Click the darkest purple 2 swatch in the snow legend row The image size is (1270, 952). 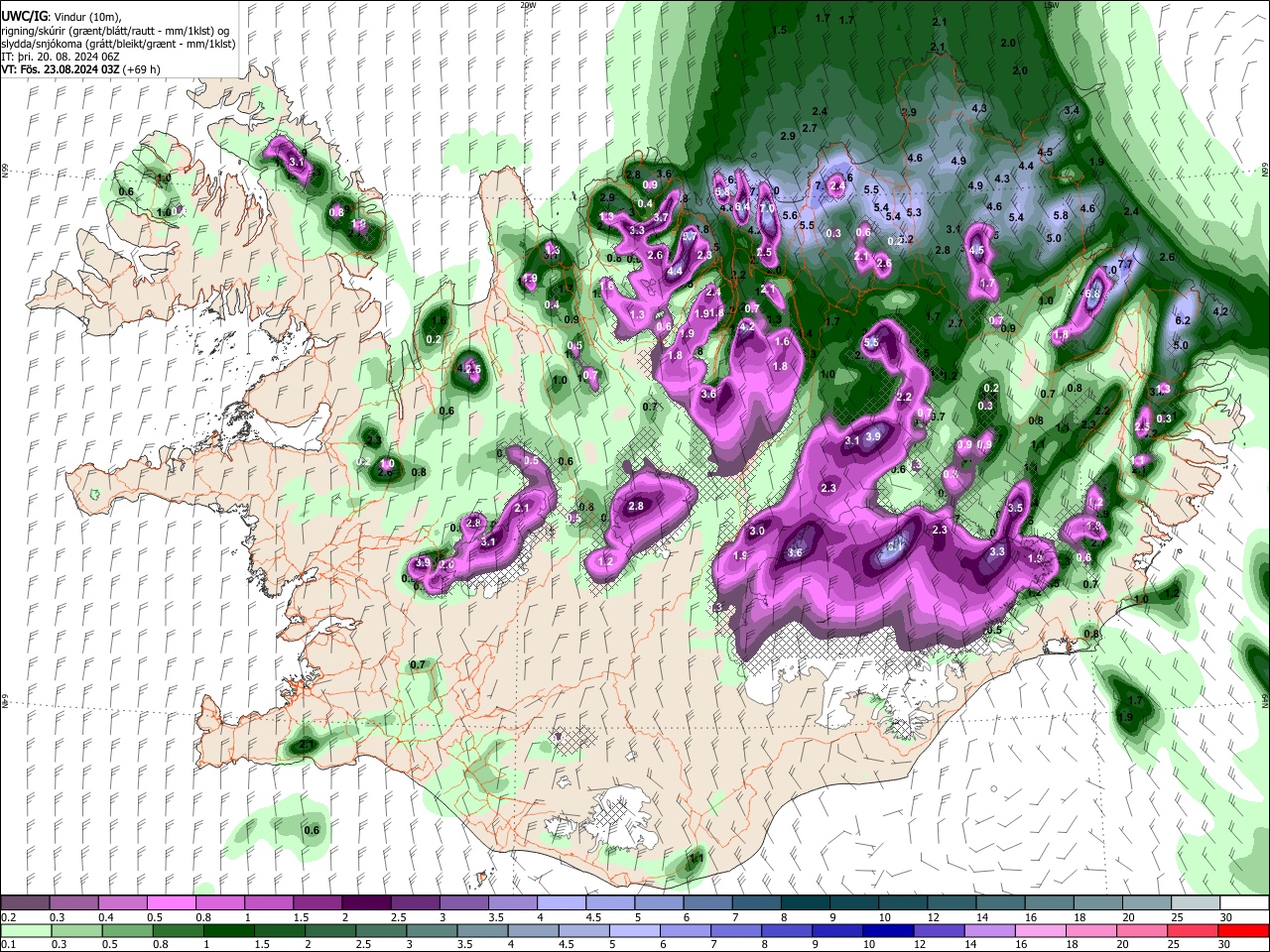(365, 903)
